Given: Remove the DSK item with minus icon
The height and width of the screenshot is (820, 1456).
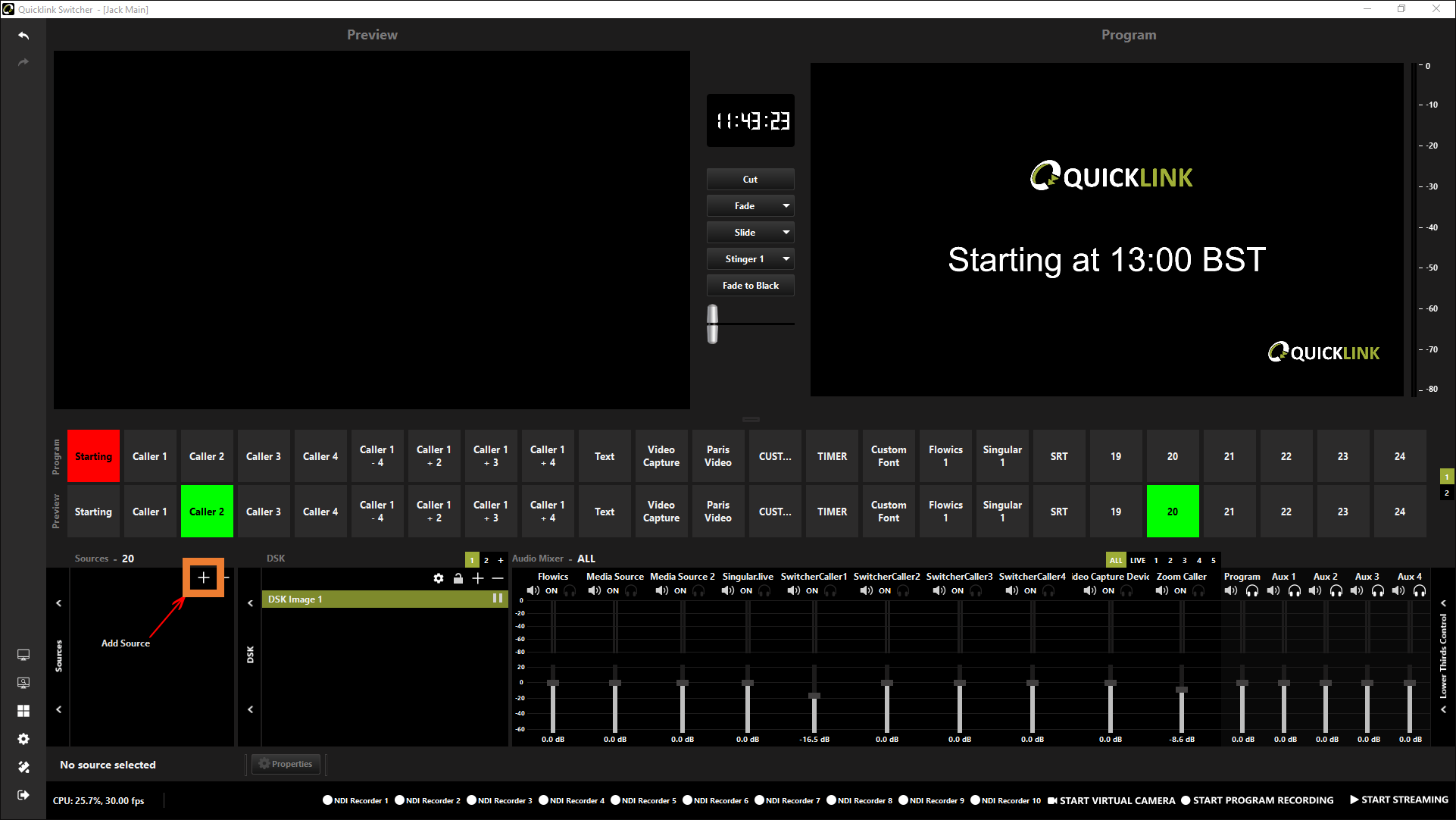Looking at the screenshot, I should pyautogui.click(x=498, y=578).
